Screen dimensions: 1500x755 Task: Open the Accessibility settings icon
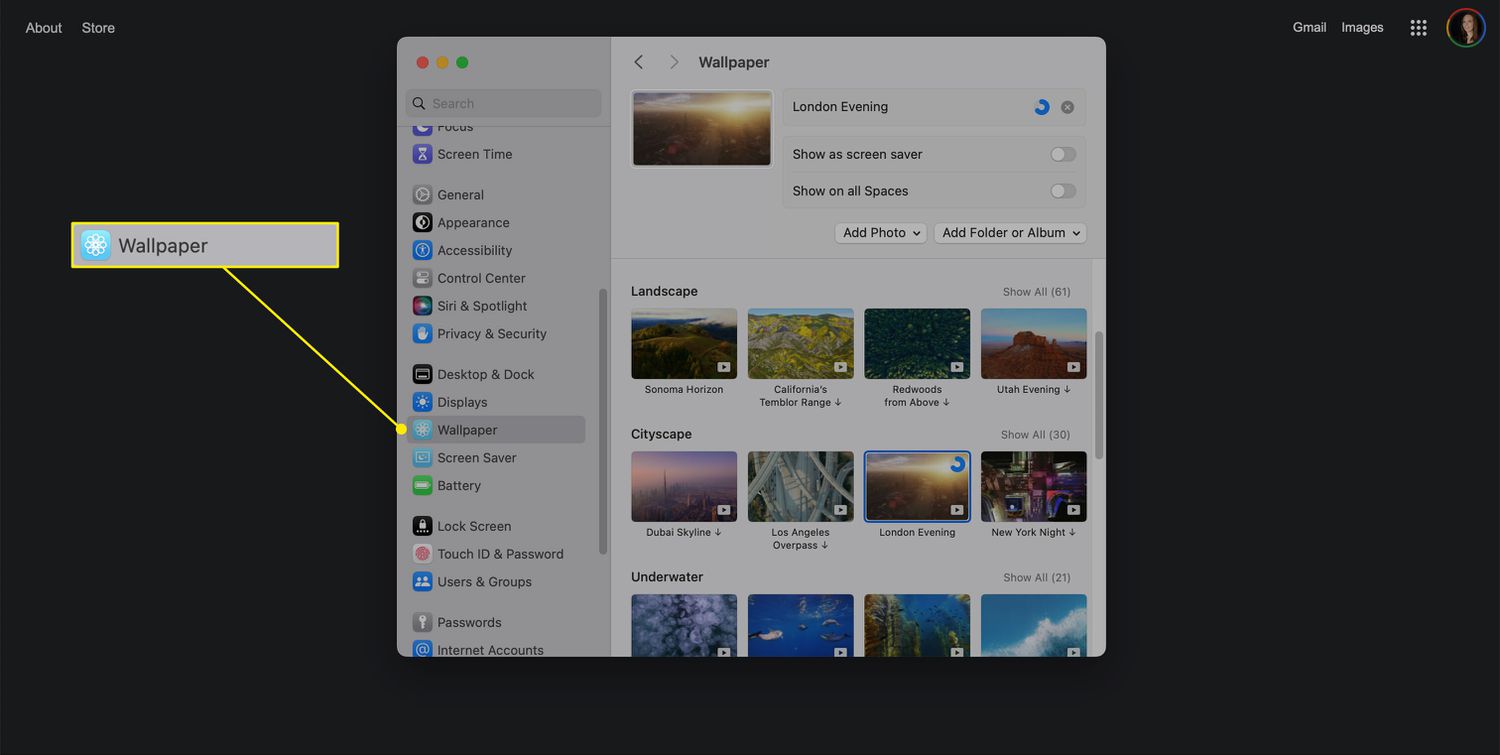tap(422, 250)
